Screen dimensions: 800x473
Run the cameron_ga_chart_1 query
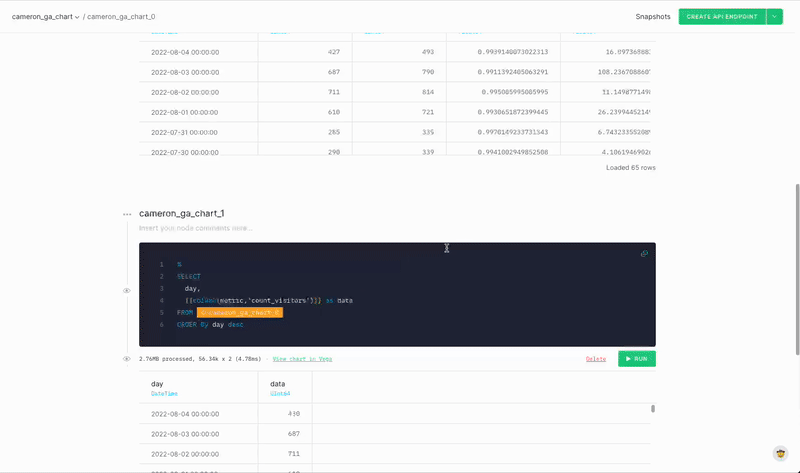click(636, 358)
